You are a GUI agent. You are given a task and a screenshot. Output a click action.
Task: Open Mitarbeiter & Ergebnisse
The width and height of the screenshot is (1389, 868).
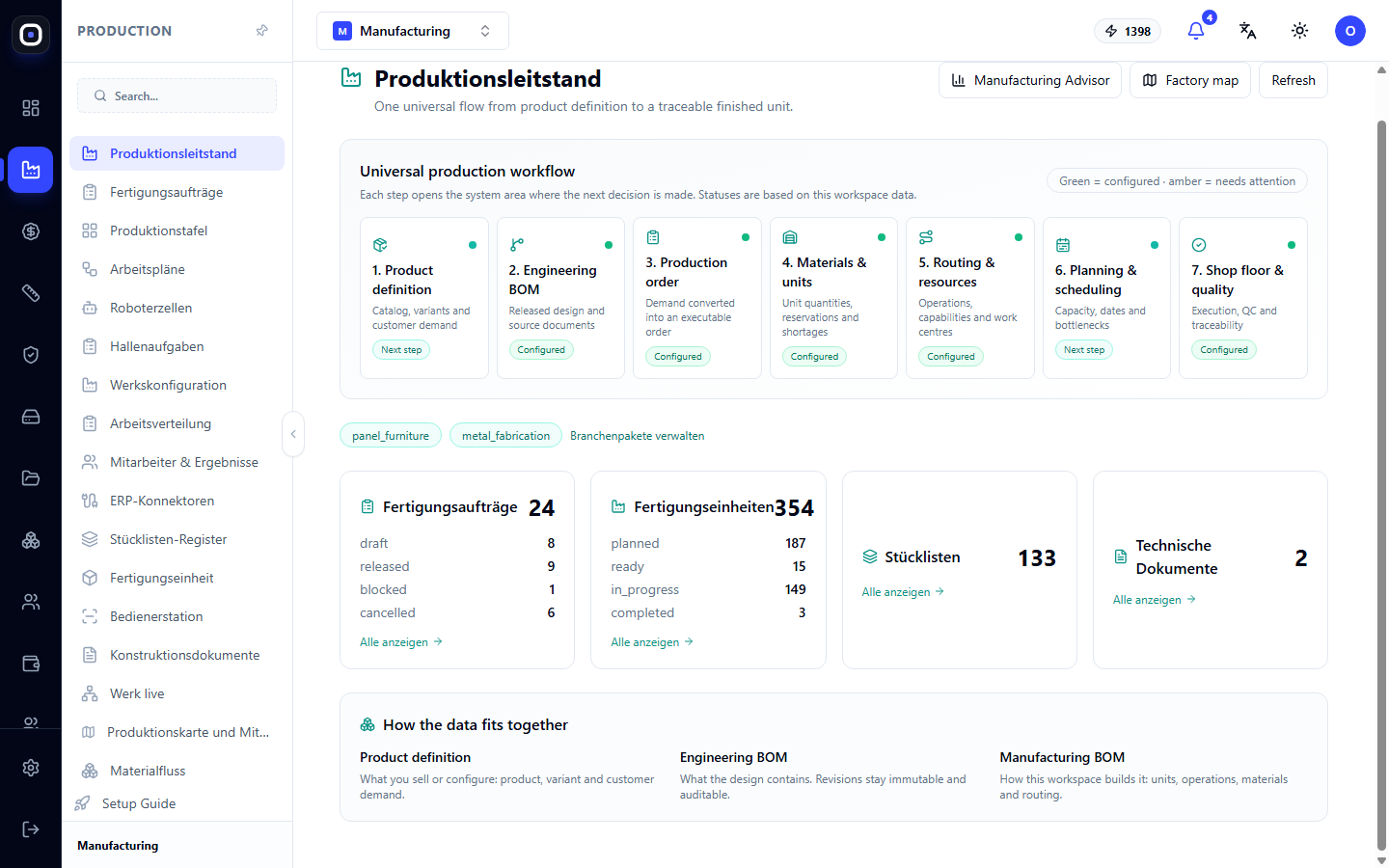177,462
